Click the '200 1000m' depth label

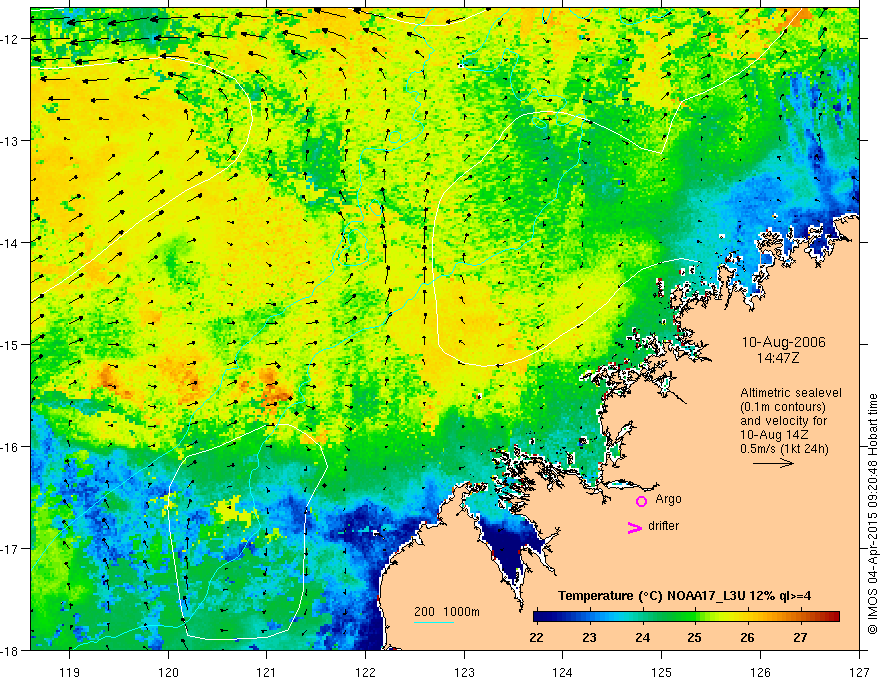click(x=447, y=612)
